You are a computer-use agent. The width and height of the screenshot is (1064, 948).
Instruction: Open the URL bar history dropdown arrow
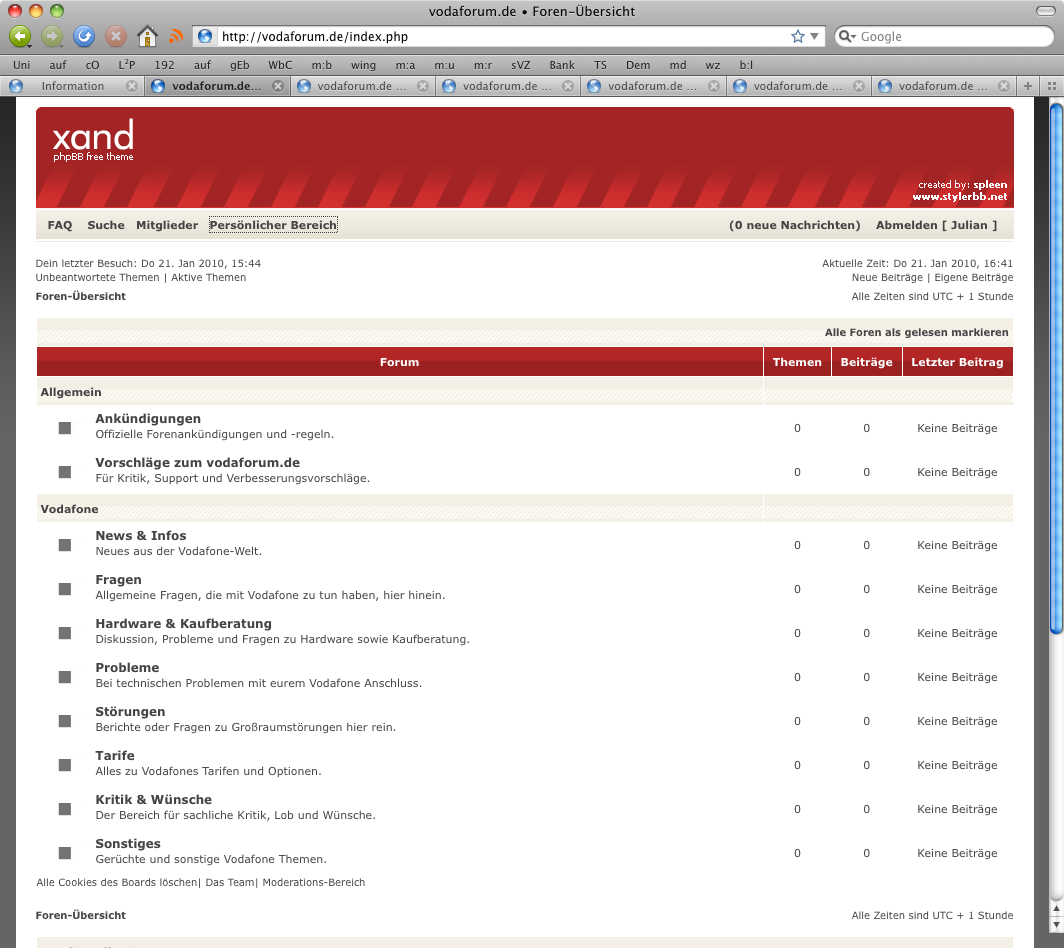coord(815,37)
